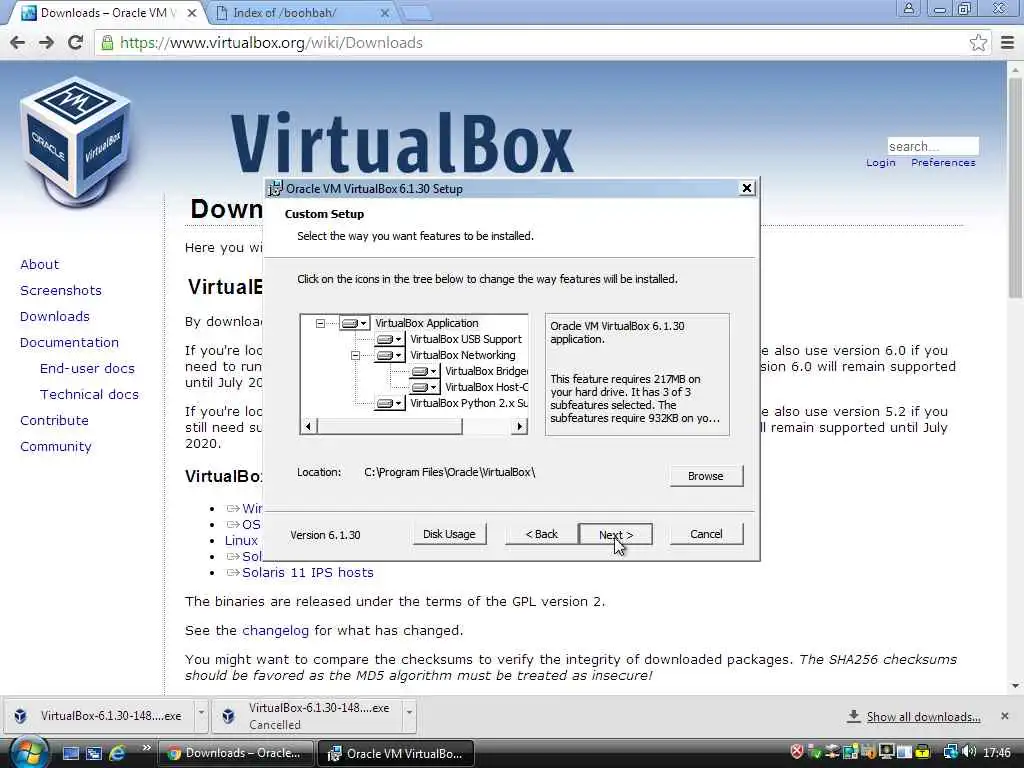Click the Show Desktop quick launch icon
The height and width of the screenshot is (768, 1024).
(70, 754)
